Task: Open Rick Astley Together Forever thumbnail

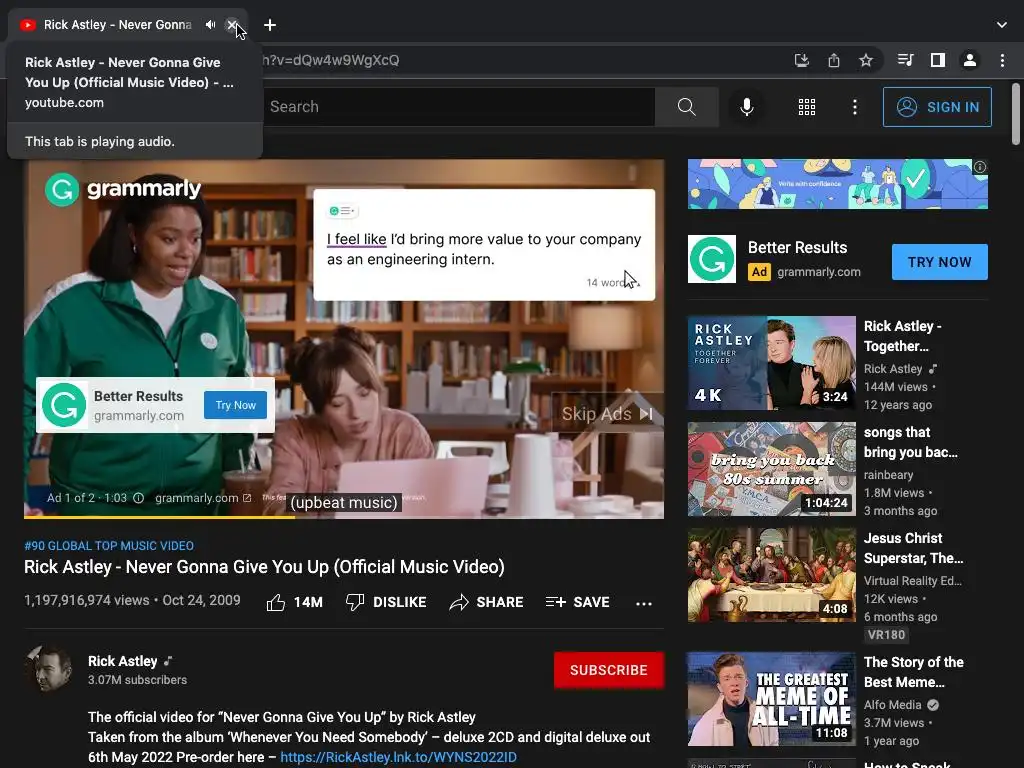Action: pos(771,363)
